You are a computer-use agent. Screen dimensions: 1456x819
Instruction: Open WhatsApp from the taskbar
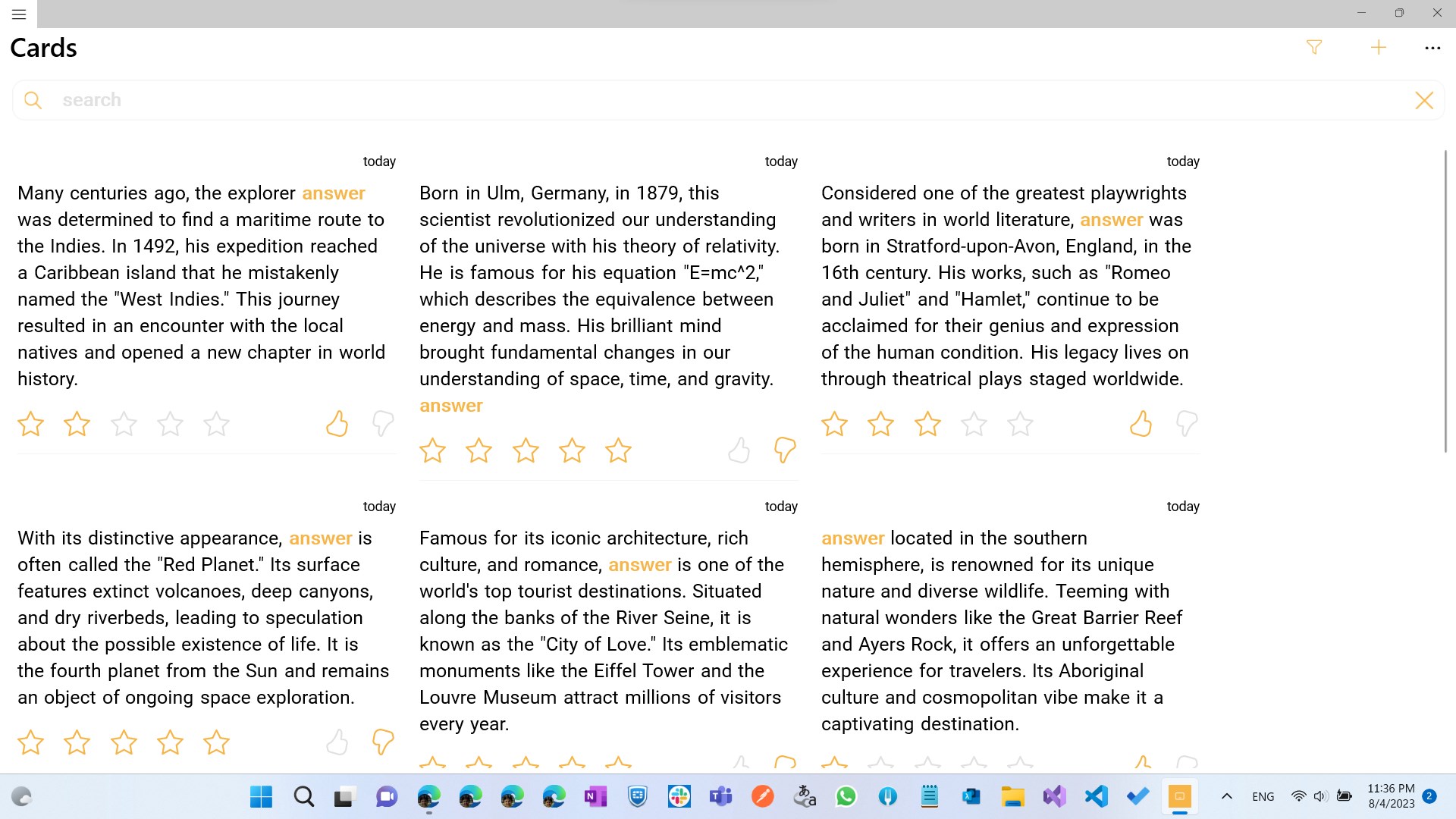[846, 796]
